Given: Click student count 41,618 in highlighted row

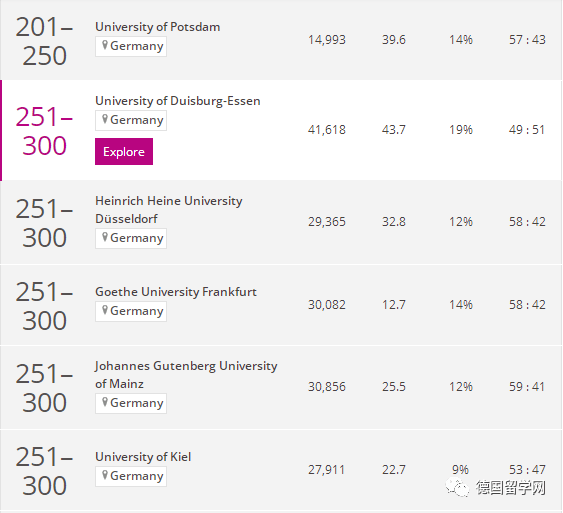Looking at the screenshot, I should 327,130.
